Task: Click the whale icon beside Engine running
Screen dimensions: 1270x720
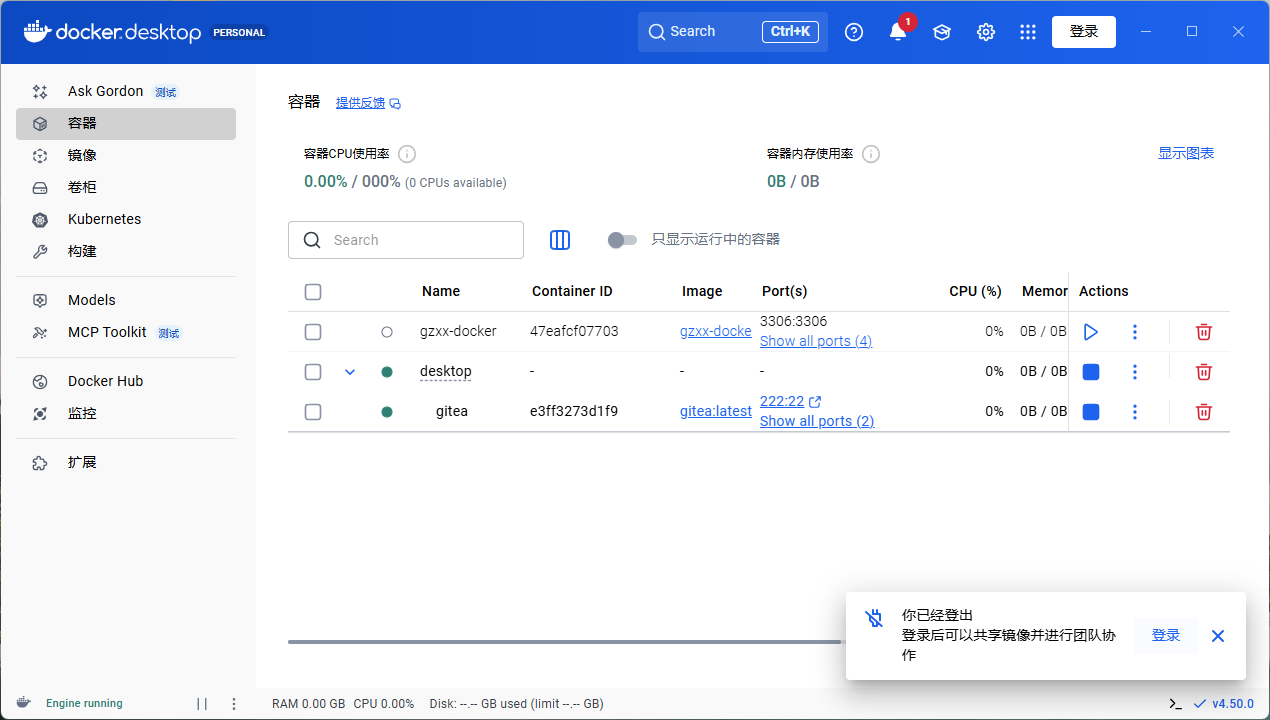Action: pyautogui.click(x=23, y=703)
